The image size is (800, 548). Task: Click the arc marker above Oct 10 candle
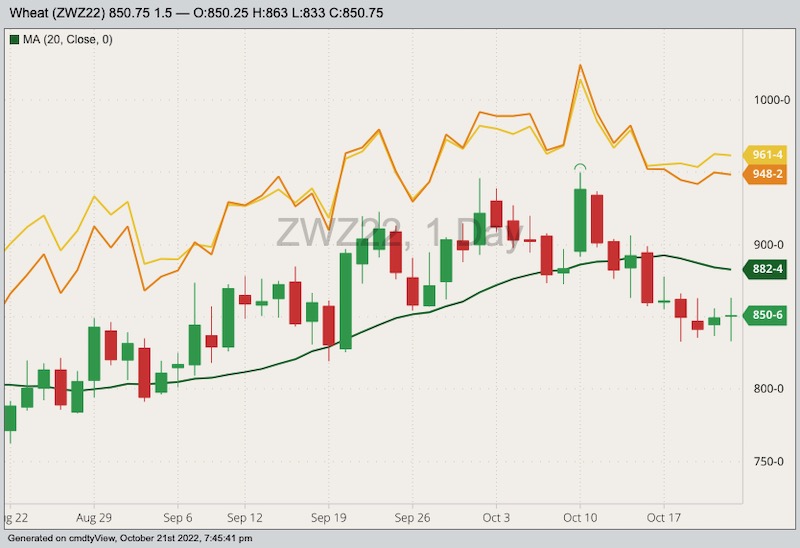[x=580, y=167]
